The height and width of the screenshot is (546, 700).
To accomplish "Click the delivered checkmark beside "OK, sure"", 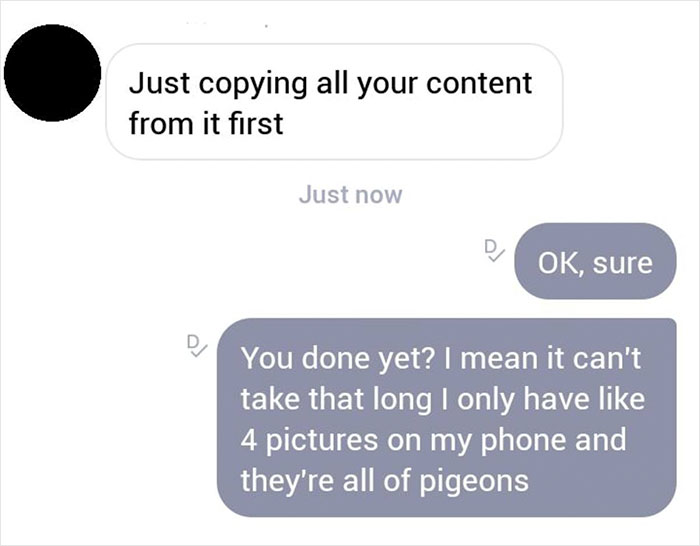I will (494, 250).
